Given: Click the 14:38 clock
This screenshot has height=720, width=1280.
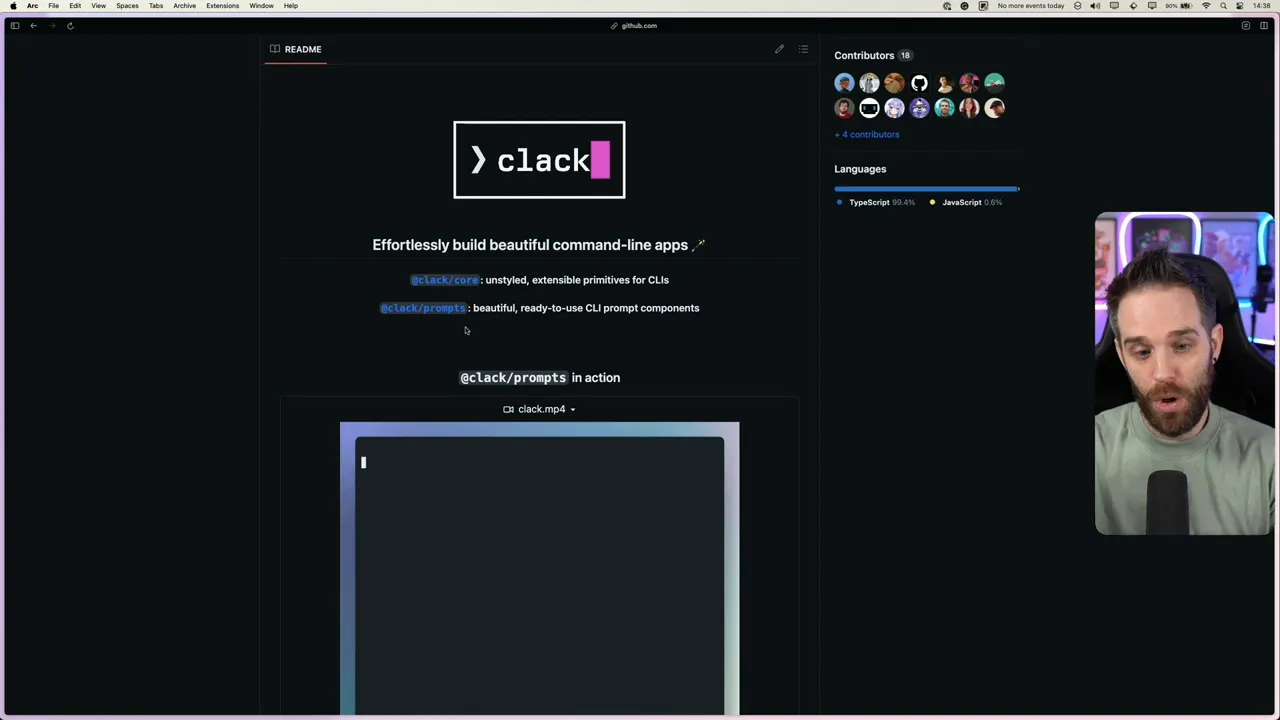Looking at the screenshot, I should tap(1261, 6).
